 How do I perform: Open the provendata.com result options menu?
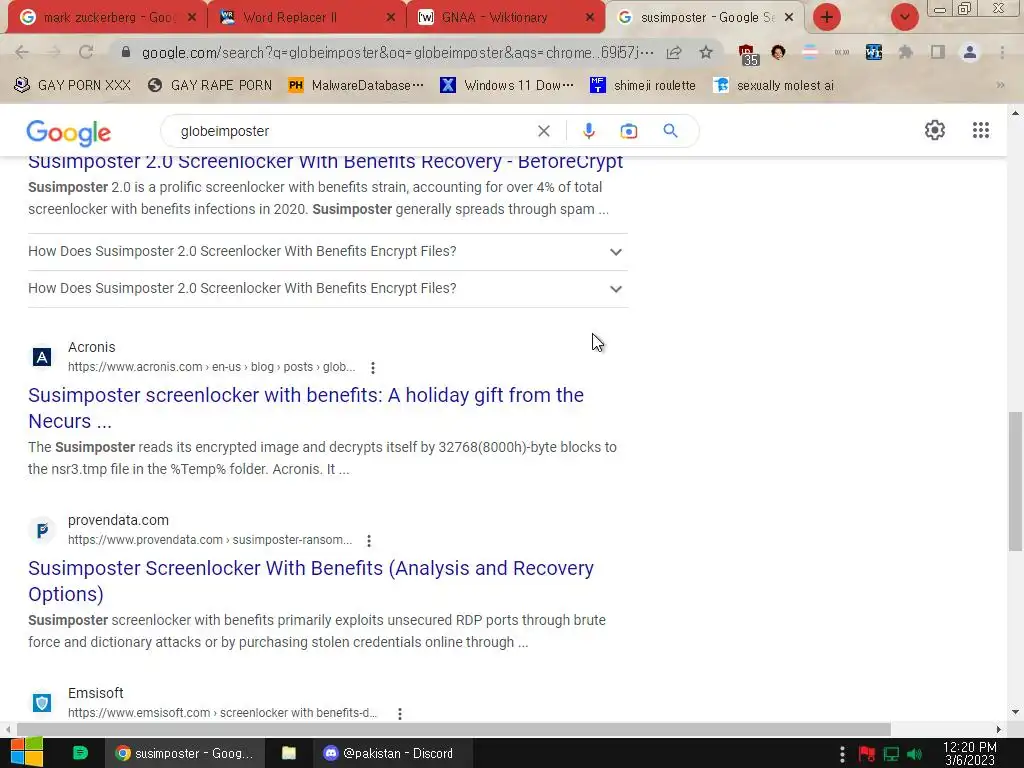click(x=369, y=541)
